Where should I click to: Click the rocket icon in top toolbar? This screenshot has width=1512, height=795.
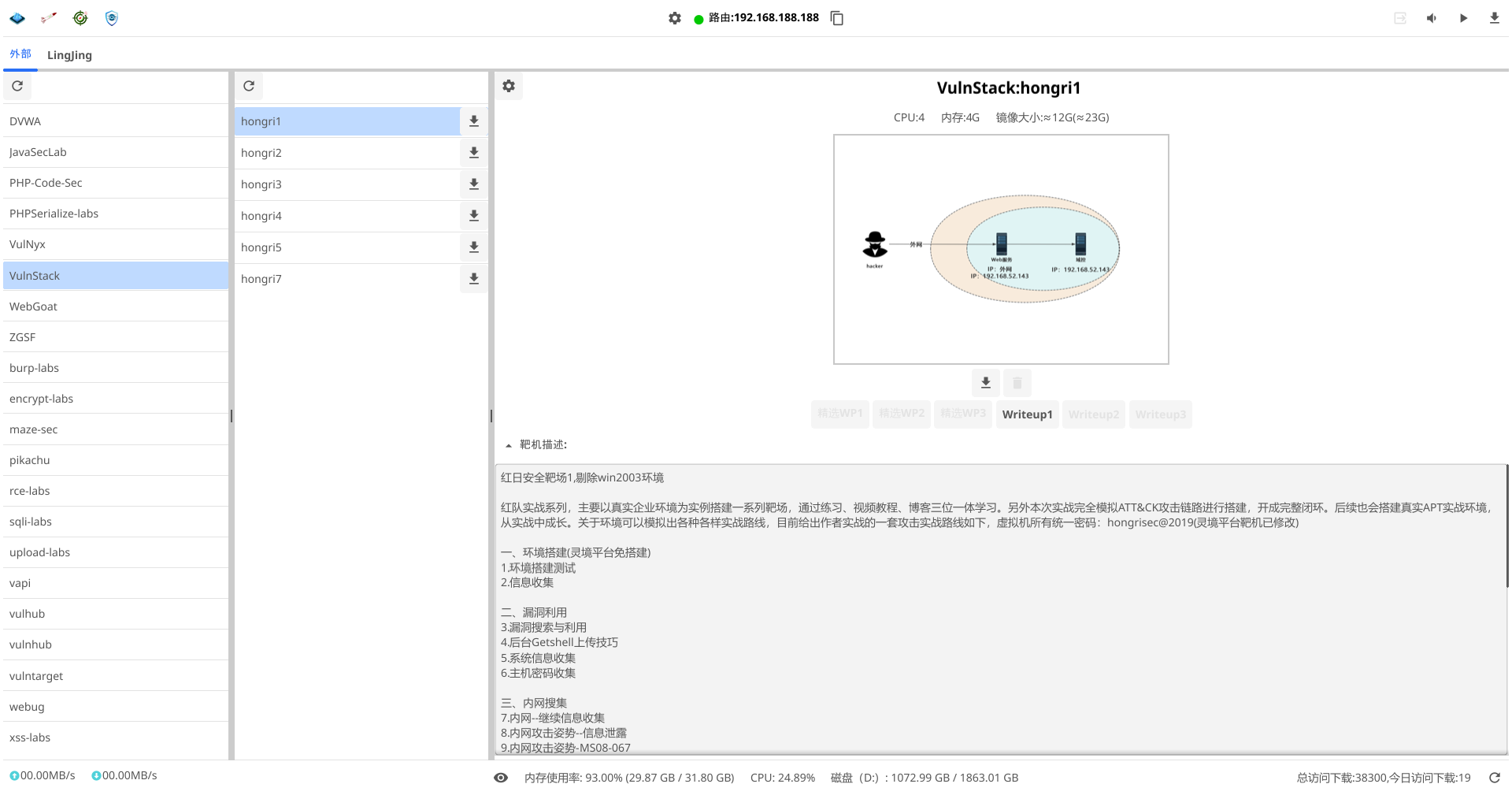49,18
